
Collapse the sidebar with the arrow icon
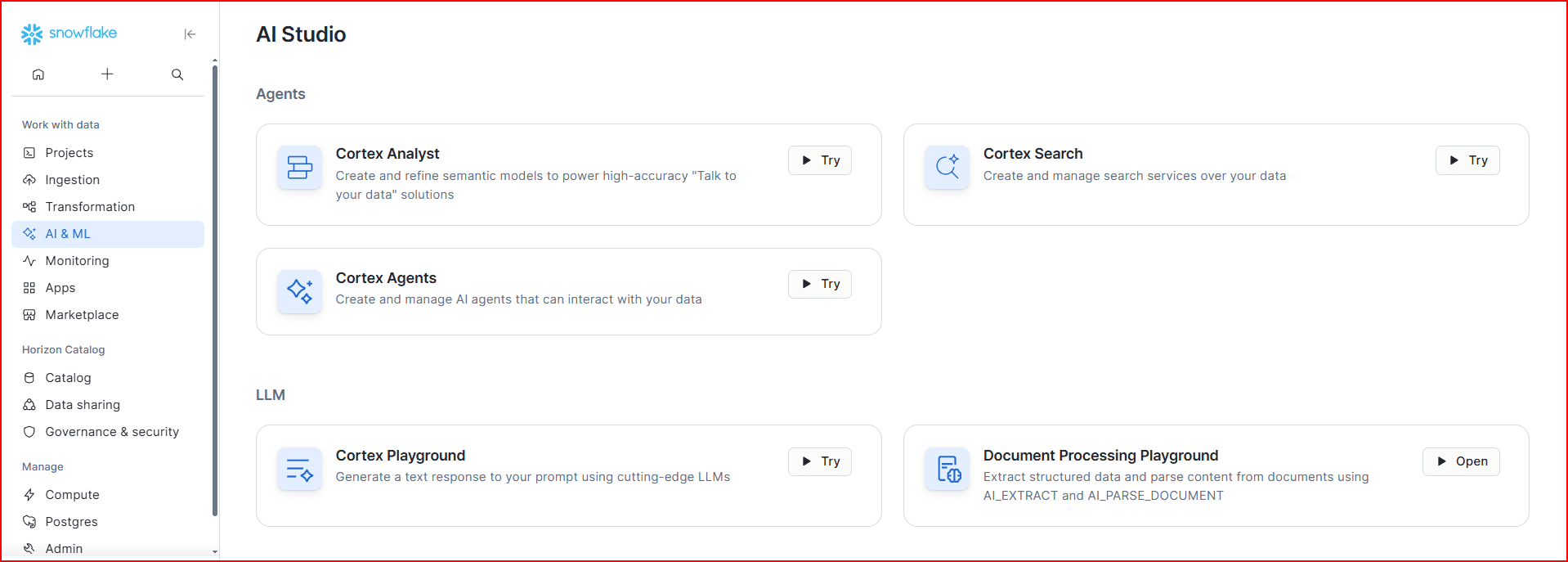pos(190,34)
